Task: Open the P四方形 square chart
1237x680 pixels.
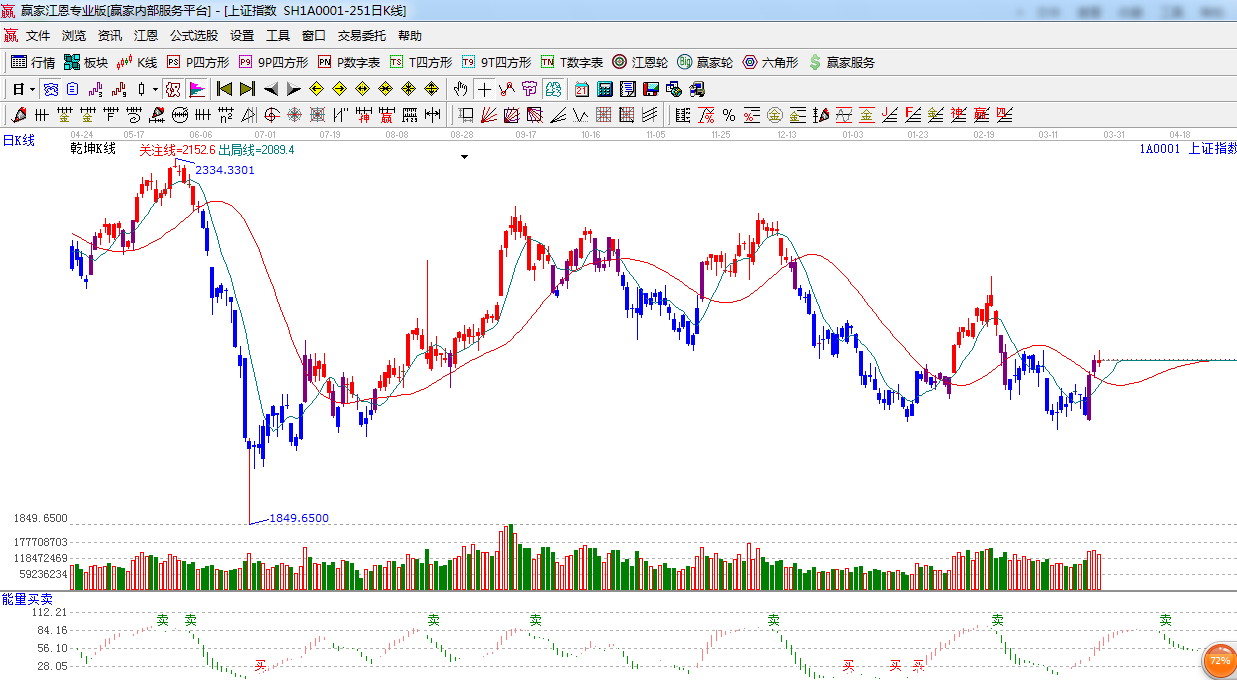Action: coord(197,62)
